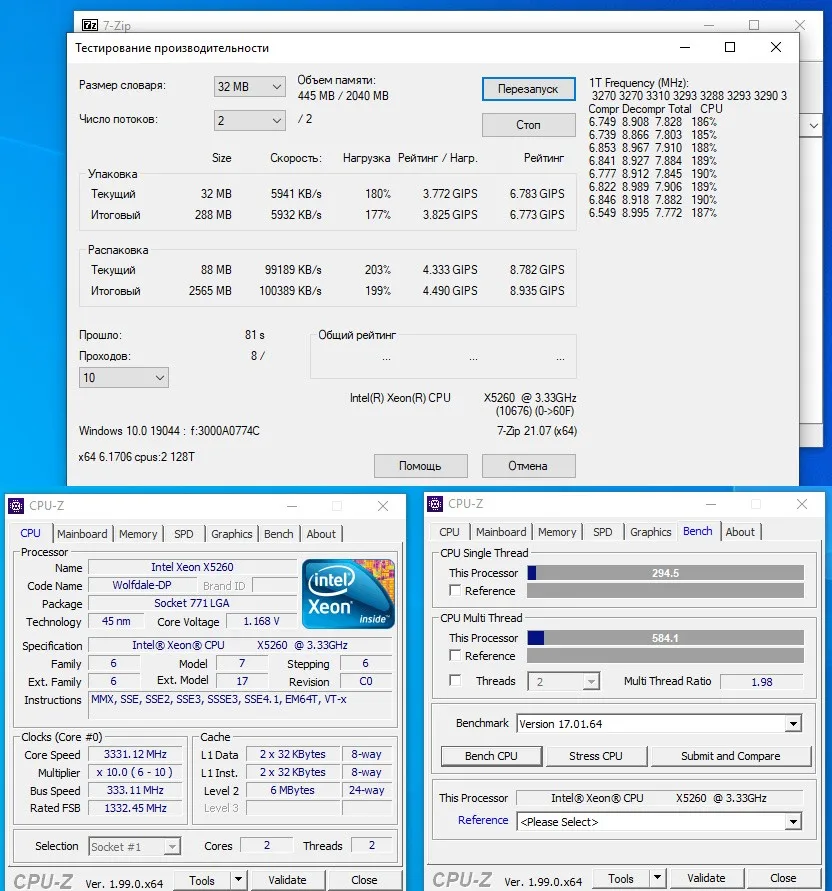The width and height of the screenshot is (832, 891).
Task: Click Validate in left CPU-Z window
Action: (288, 880)
